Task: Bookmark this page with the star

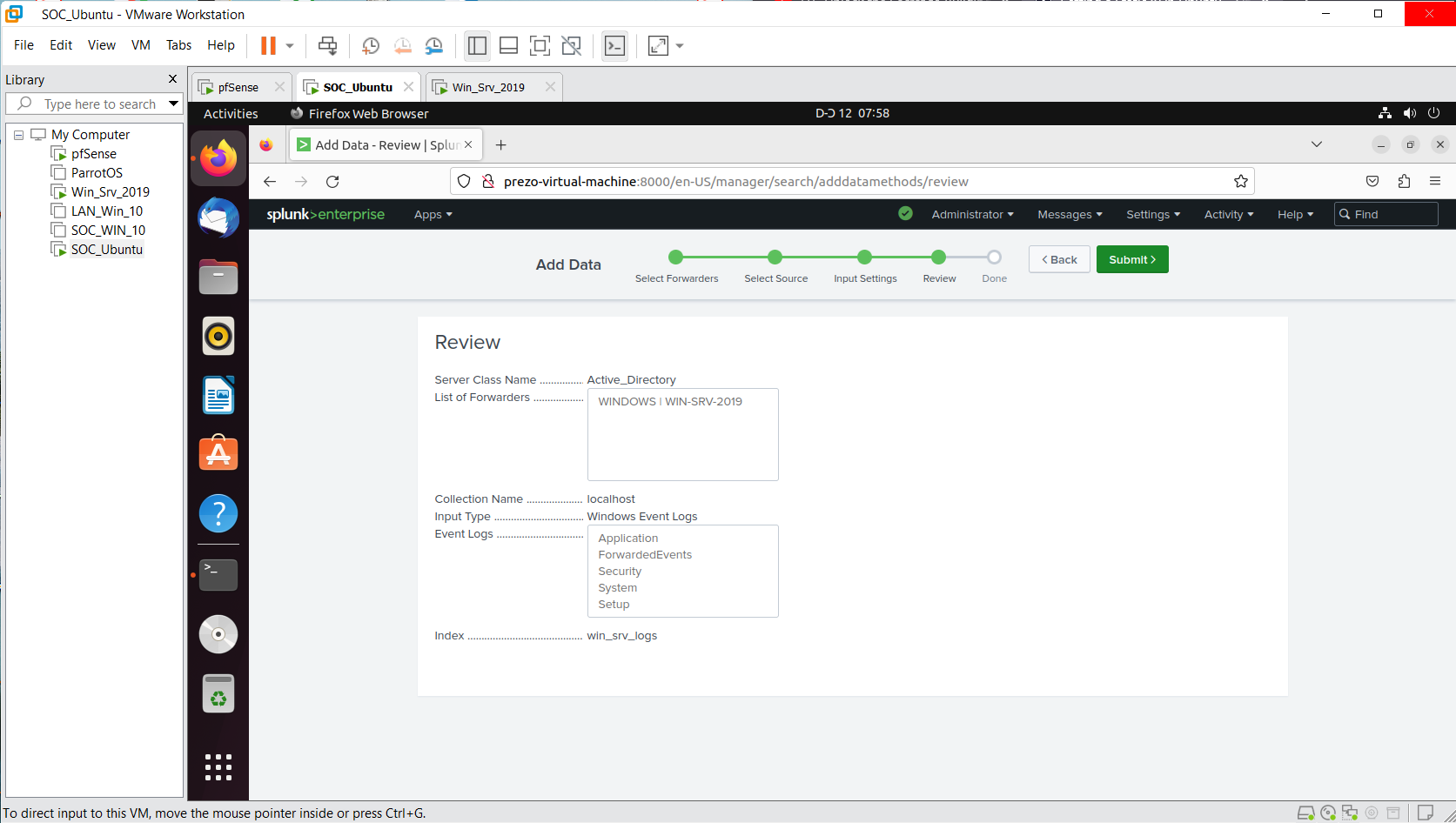Action: pyautogui.click(x=1241, y=181)
